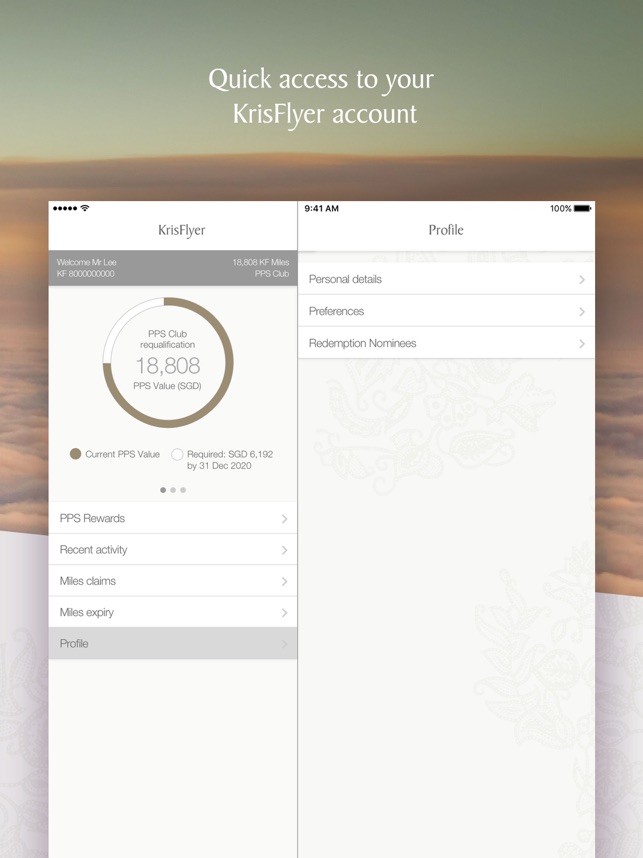Open Redemption Nominees

click(447, 343)
